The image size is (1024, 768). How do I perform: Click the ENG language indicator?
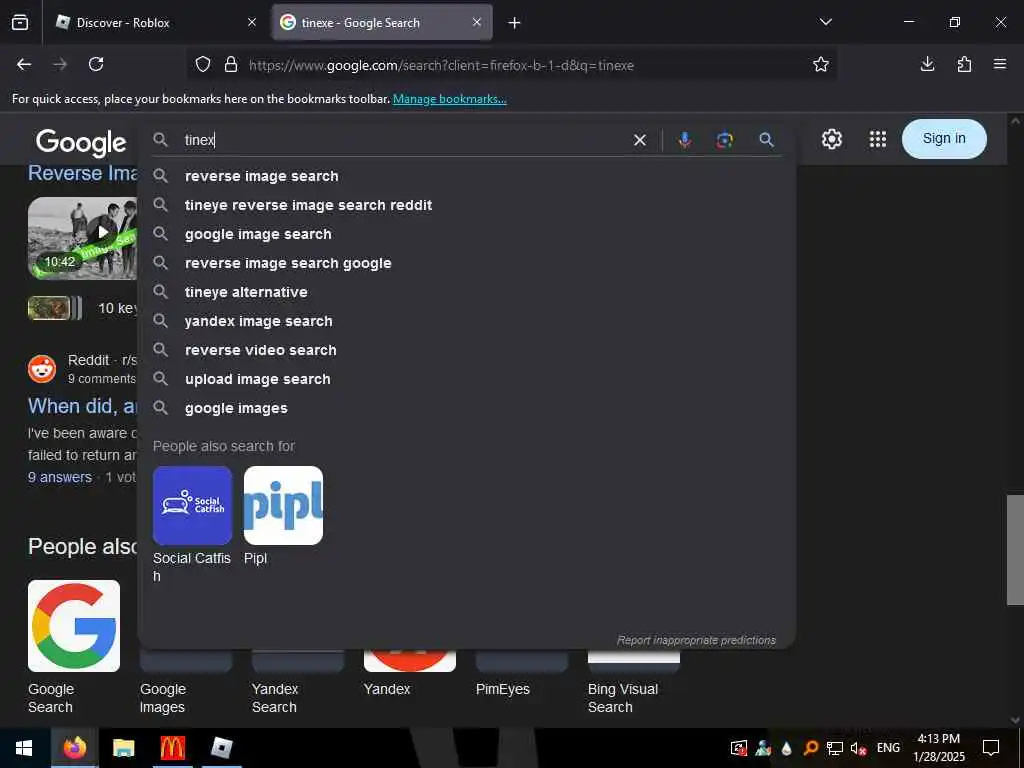tap(888, 748)
